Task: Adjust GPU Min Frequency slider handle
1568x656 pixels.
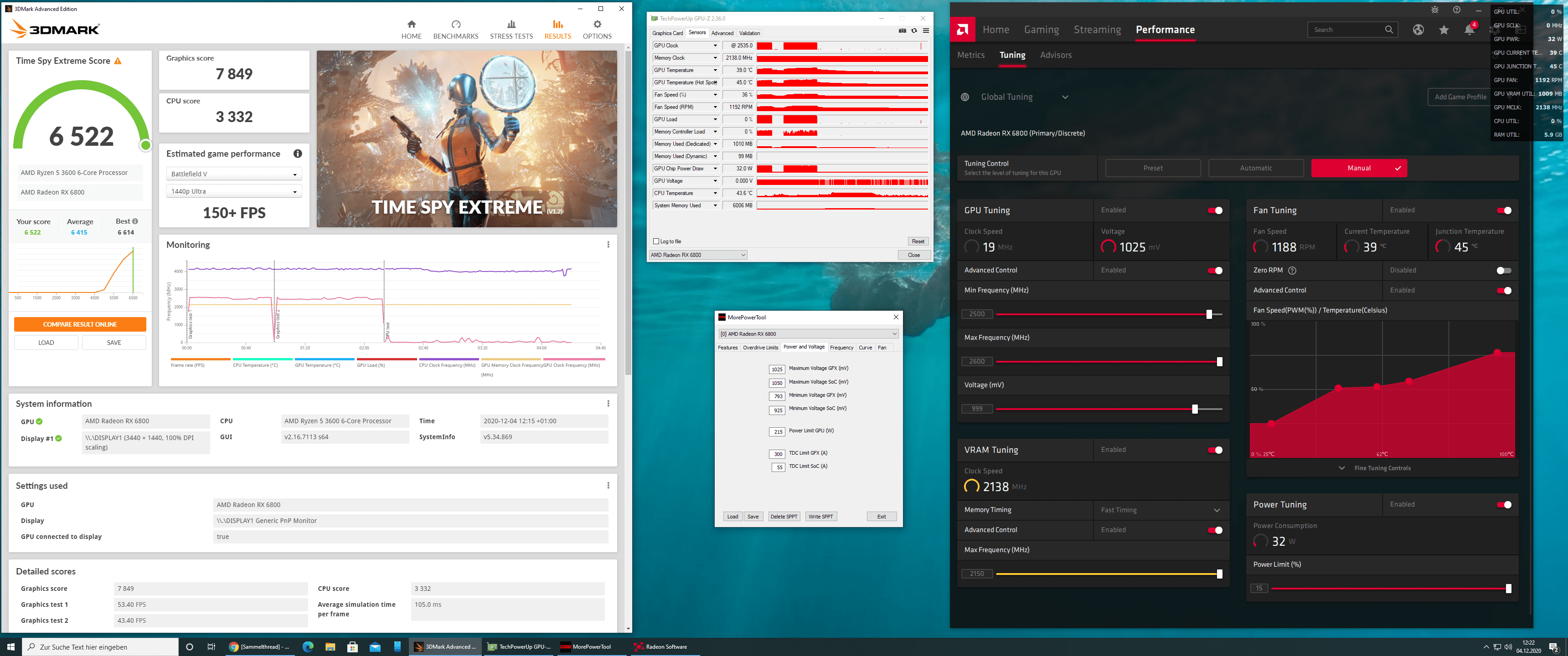Action: pos(1209,315)
